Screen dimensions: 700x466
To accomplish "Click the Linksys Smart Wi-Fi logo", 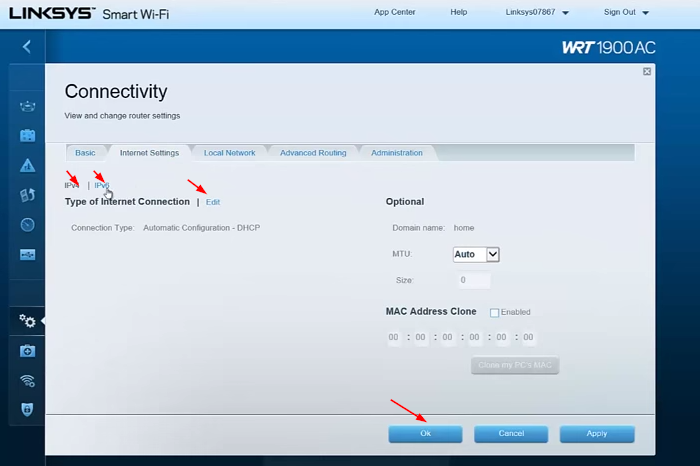I will point(89,13).
